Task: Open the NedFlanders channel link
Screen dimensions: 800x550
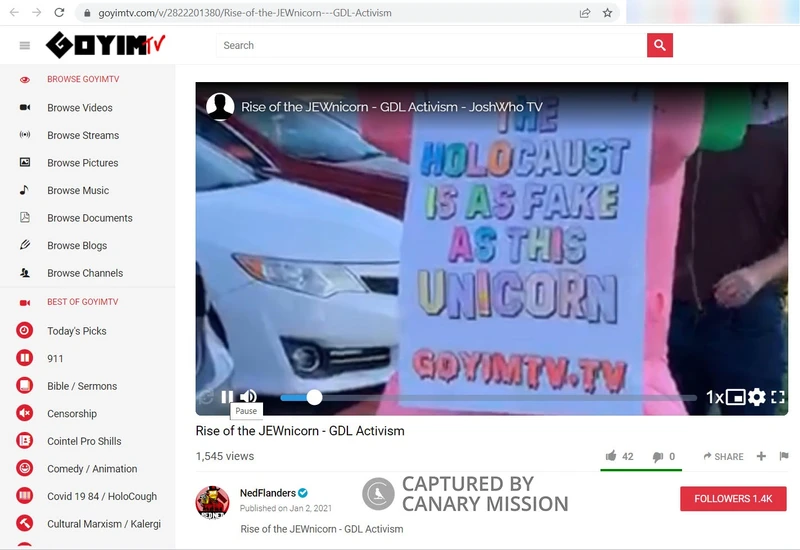Action: [x=267, y=493]
